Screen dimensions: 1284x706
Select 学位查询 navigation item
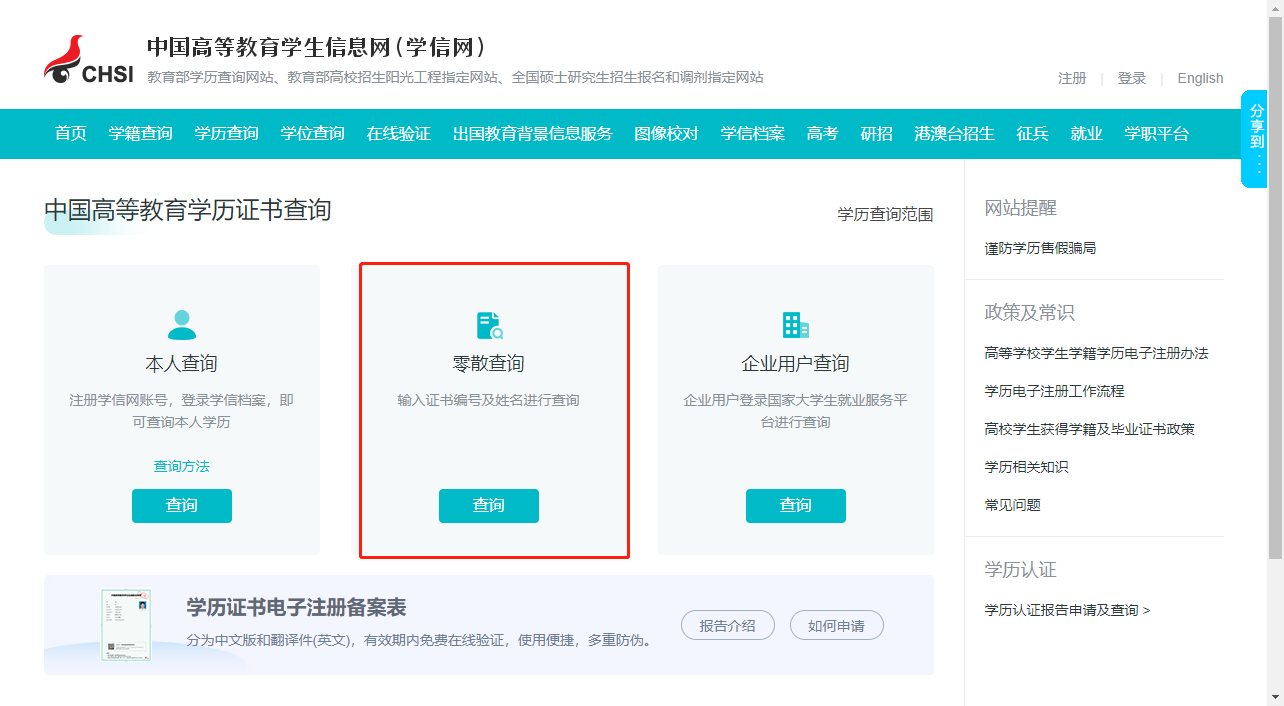[313, 134]
